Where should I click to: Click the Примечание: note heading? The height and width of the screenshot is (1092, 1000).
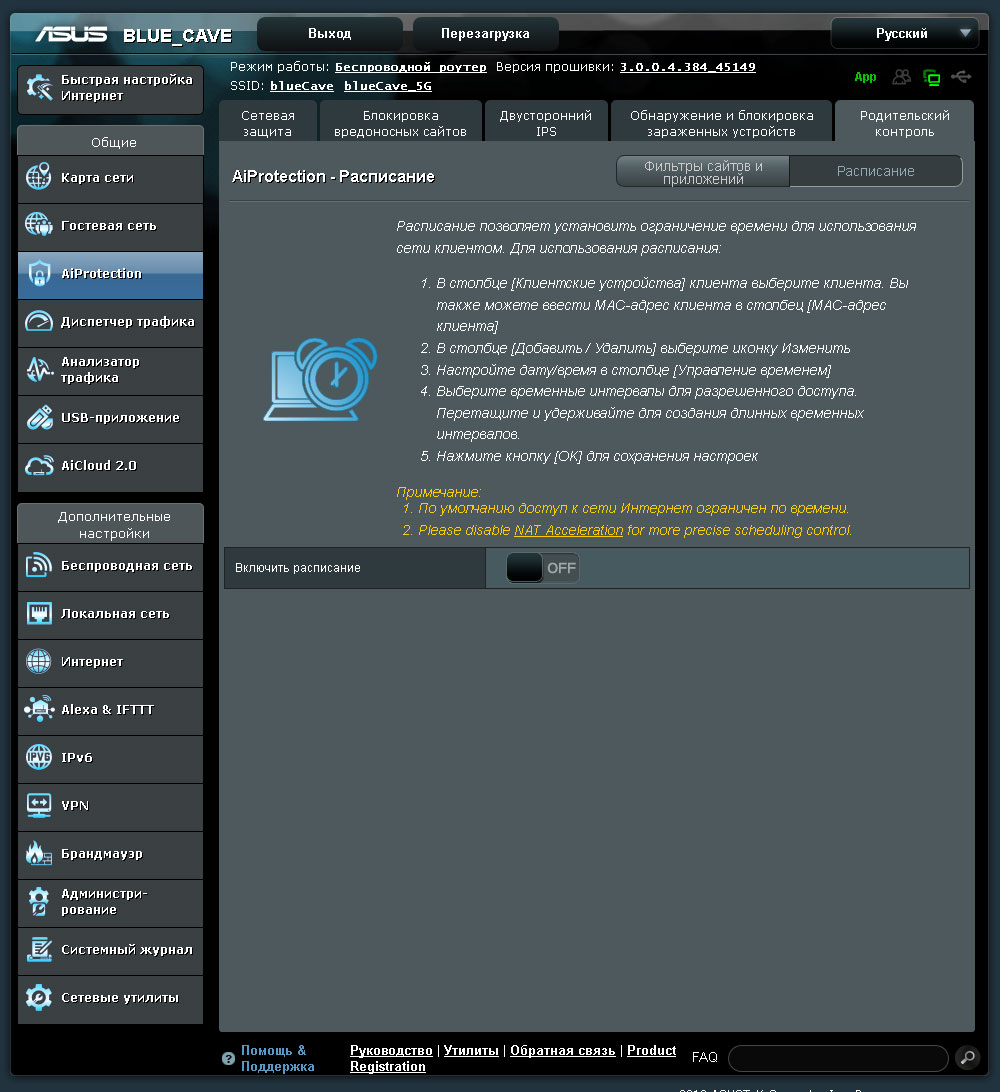tap(438, 492)
